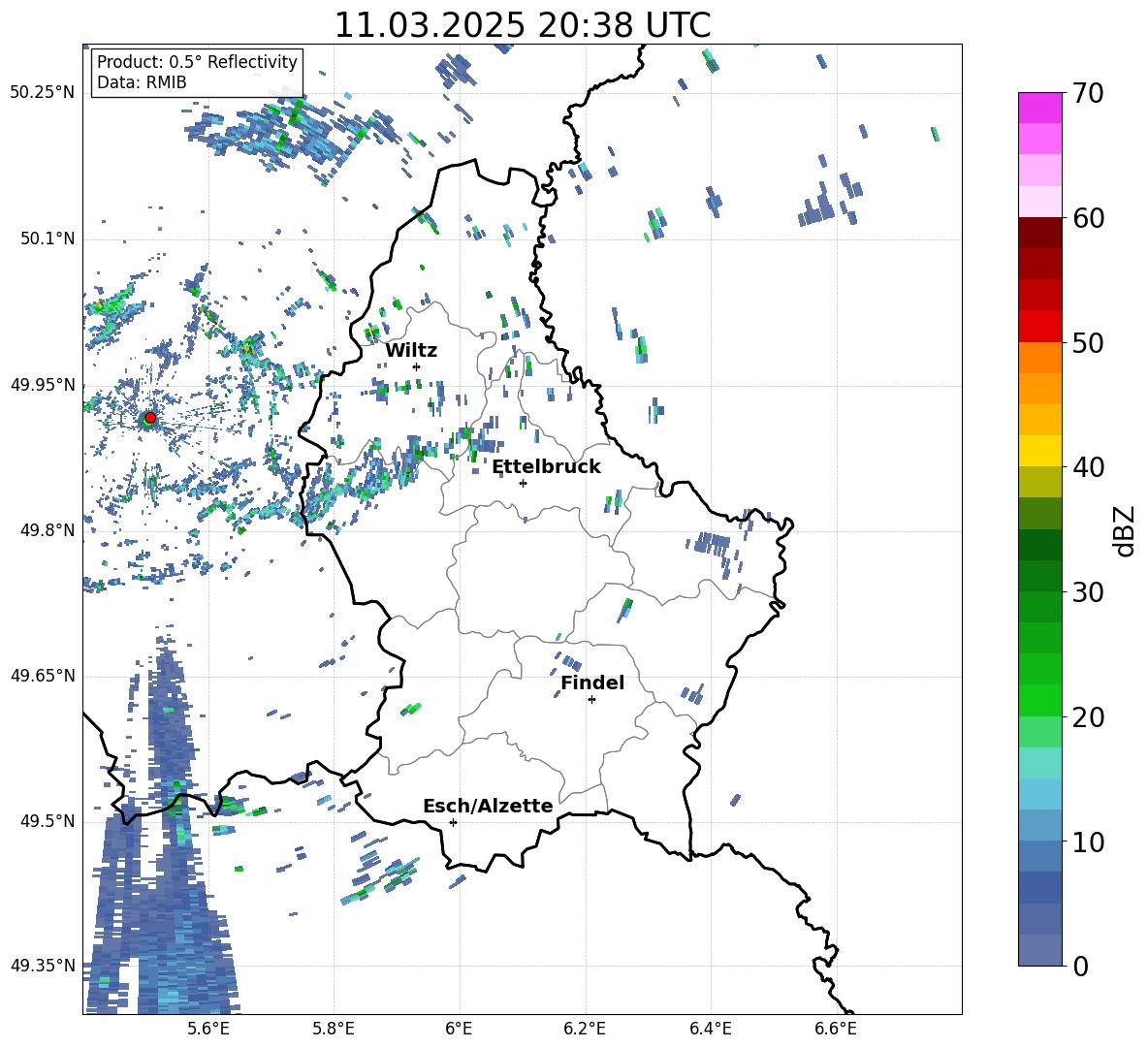
Task: Click the Ettelbruck station cross marker
Action: (523, 483)
